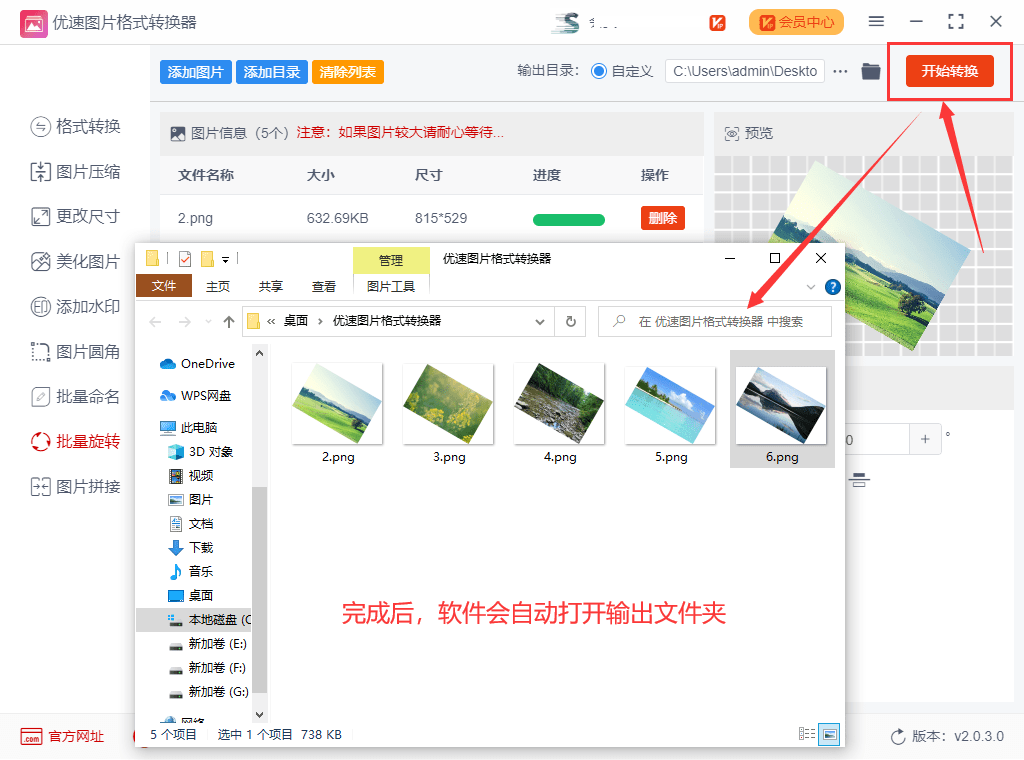This screenshot has height=760, width=1024.
Task: Select the 自定义 custom output radio button
Action: pyautogui.click(x=596, y=71)
